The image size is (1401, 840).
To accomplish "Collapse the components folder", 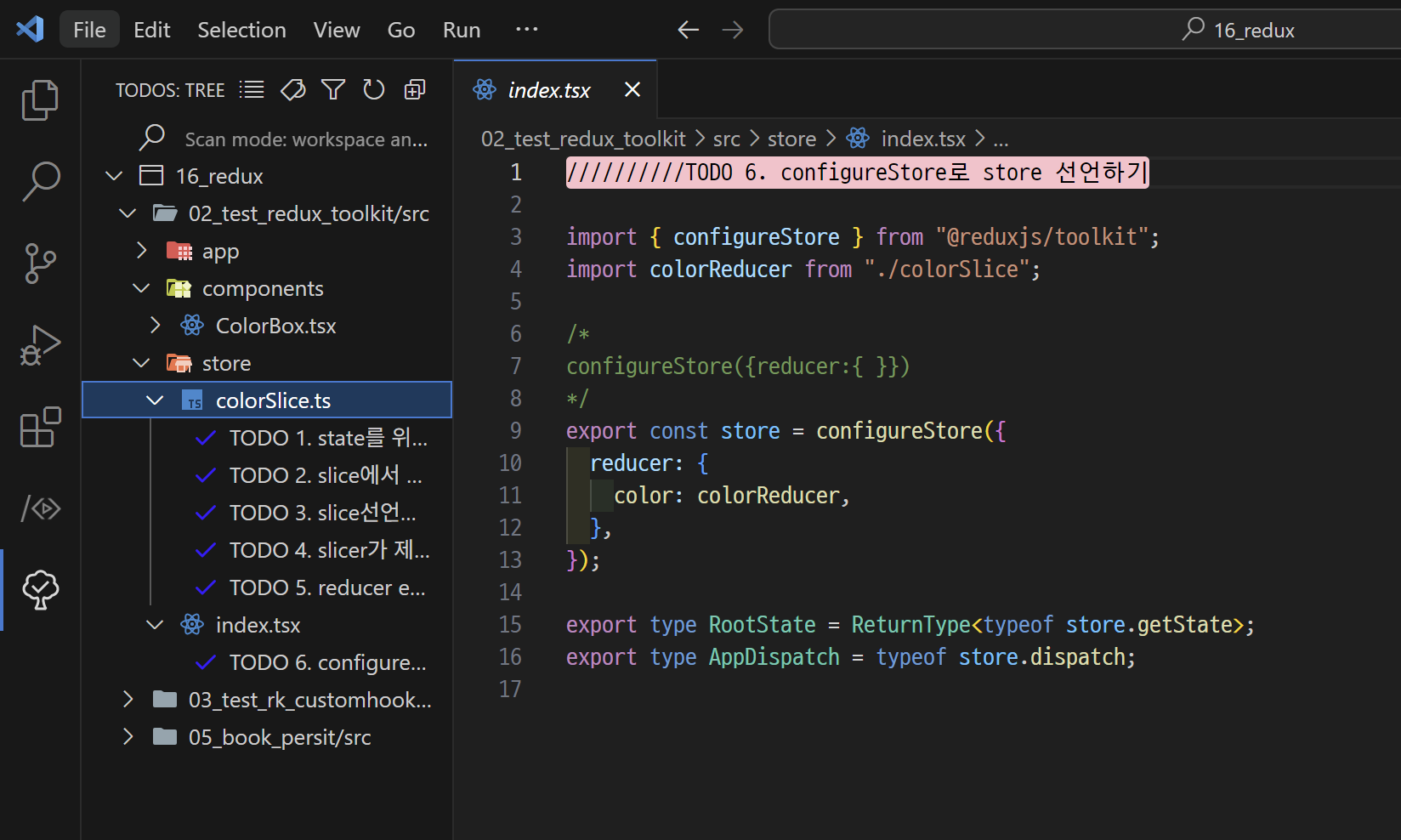I will coord(141,288).
